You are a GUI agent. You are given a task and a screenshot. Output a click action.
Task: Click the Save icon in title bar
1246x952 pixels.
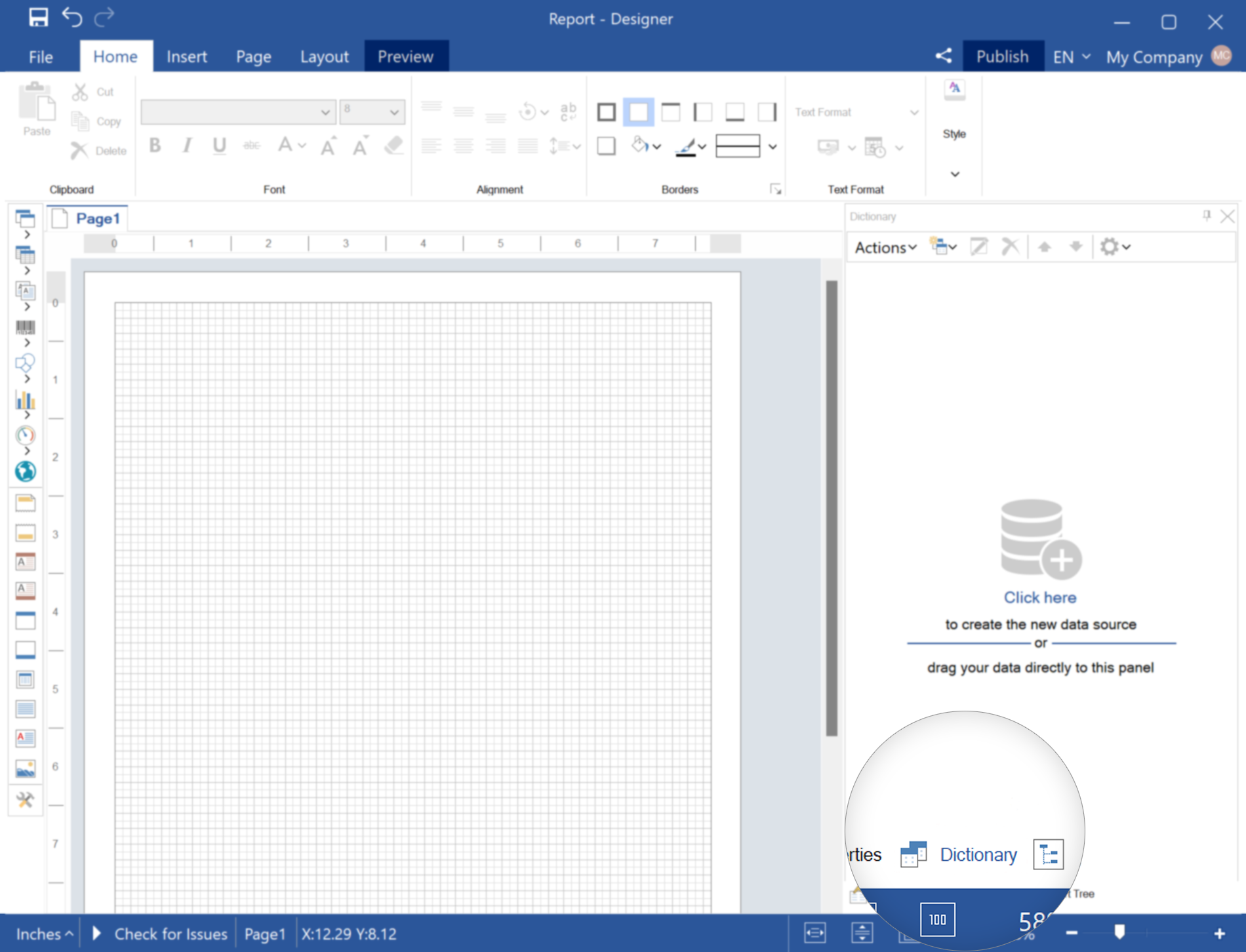[x=38, y=18]
